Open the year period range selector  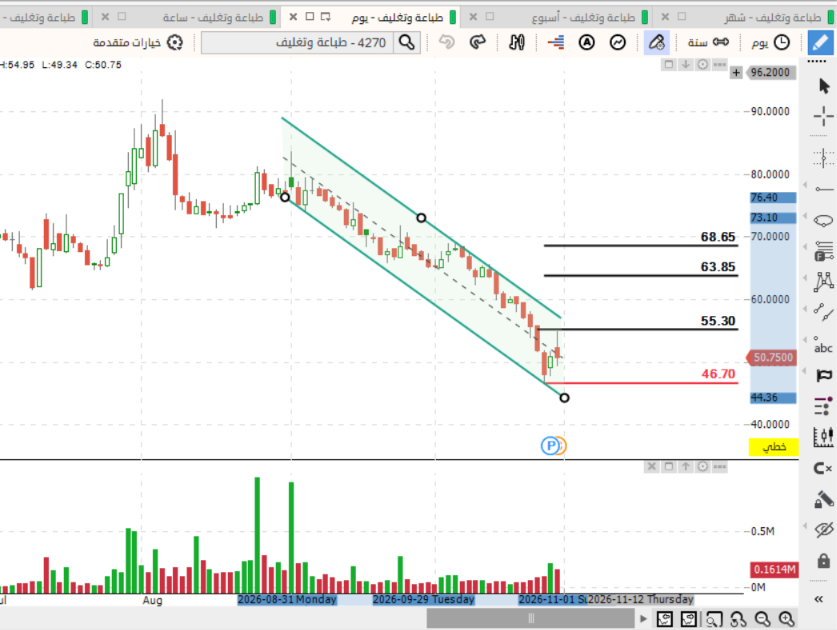coord(708,42)
